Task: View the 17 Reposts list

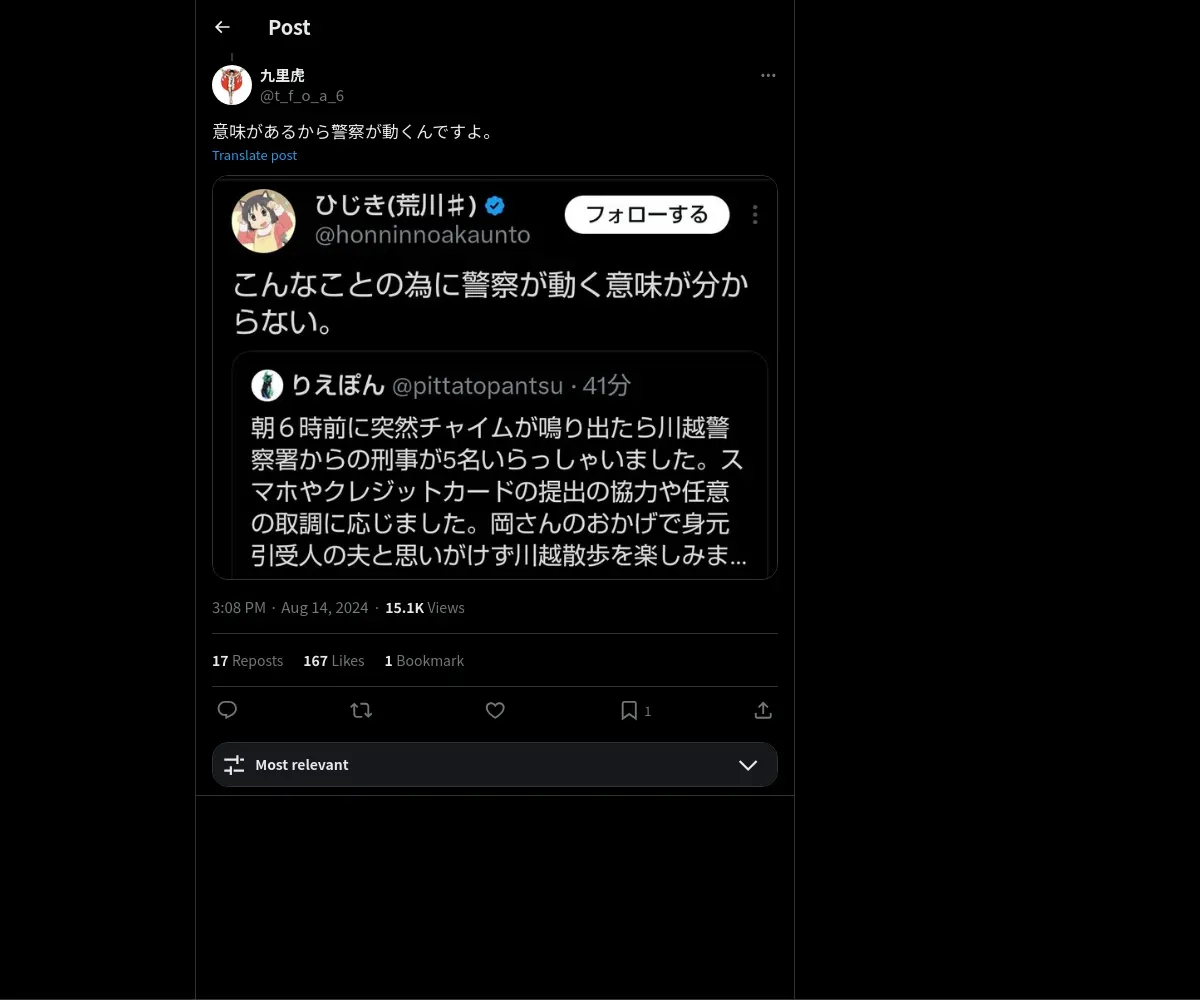Action: (x=247, y=661)
